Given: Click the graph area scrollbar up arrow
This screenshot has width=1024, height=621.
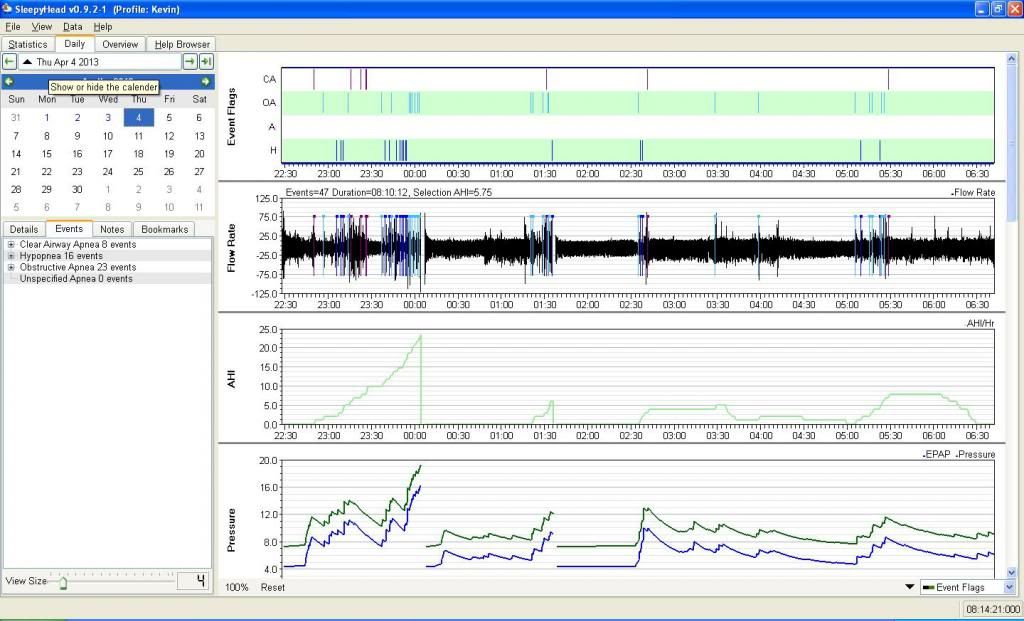Looking at the screenshot, I should point(1012,59).
